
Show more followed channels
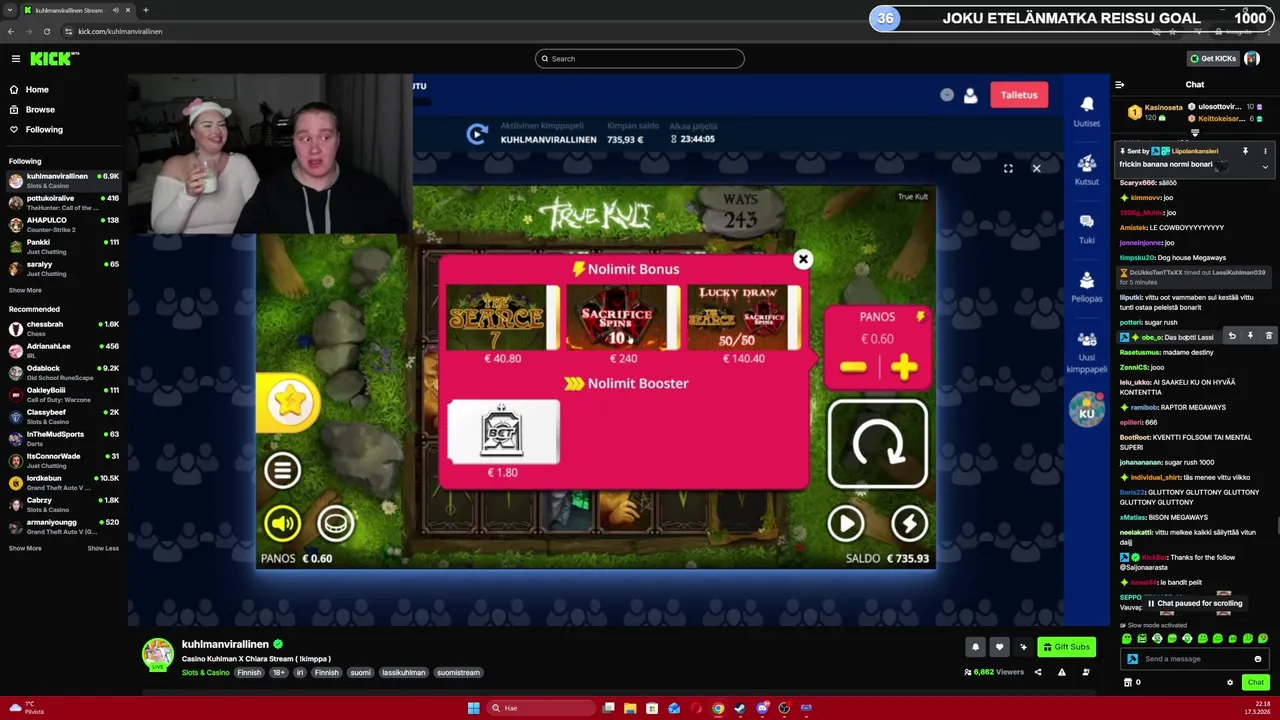[x=25, y=290]
